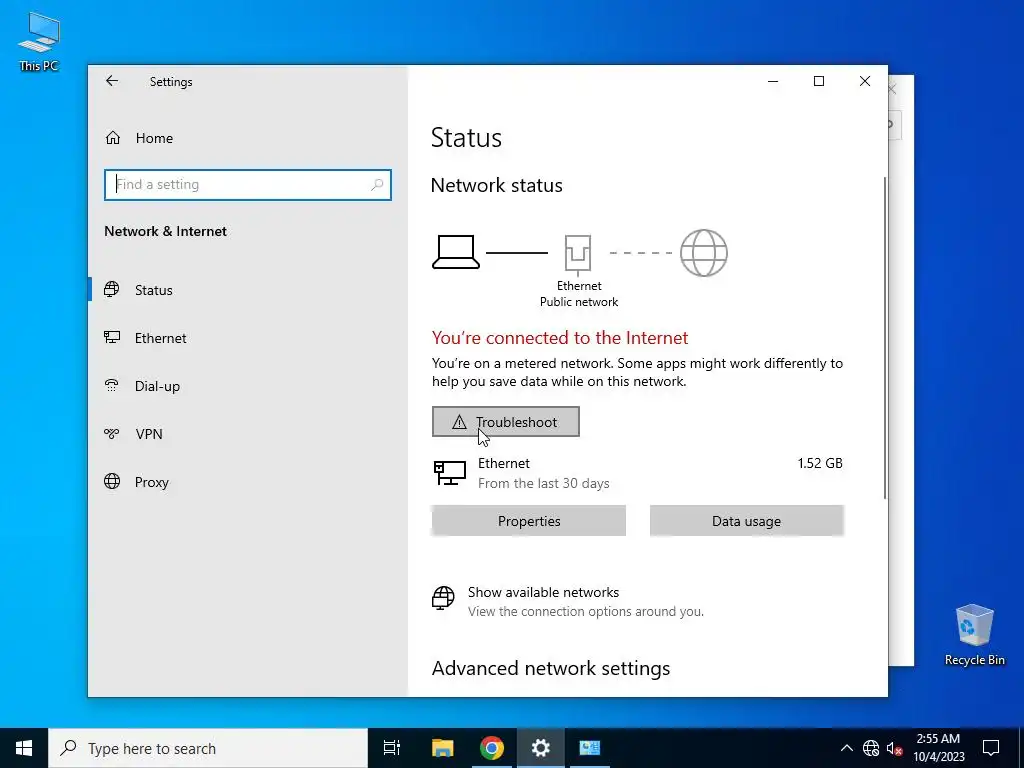Click the Advanced network settings heading
The height and width of the screenshot is (768, 1024).
[x=551, y=668]
